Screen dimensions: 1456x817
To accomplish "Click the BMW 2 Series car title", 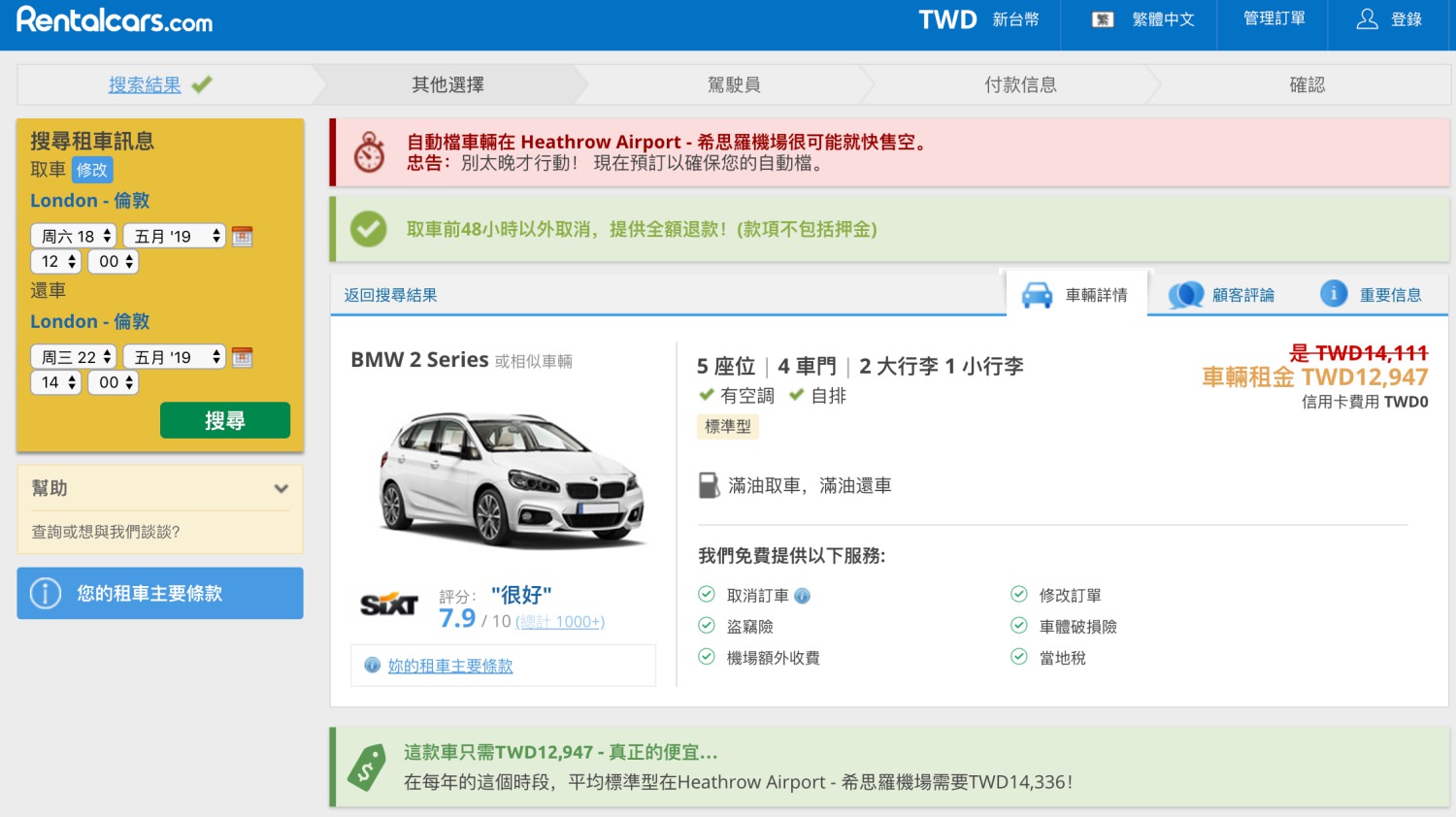I will tap(419, 360).
